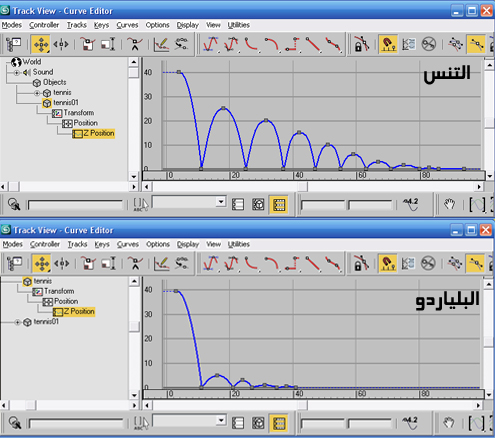
Task: Toggle Snap Frames magnet in top toolbar
Action: click(388, 44)
